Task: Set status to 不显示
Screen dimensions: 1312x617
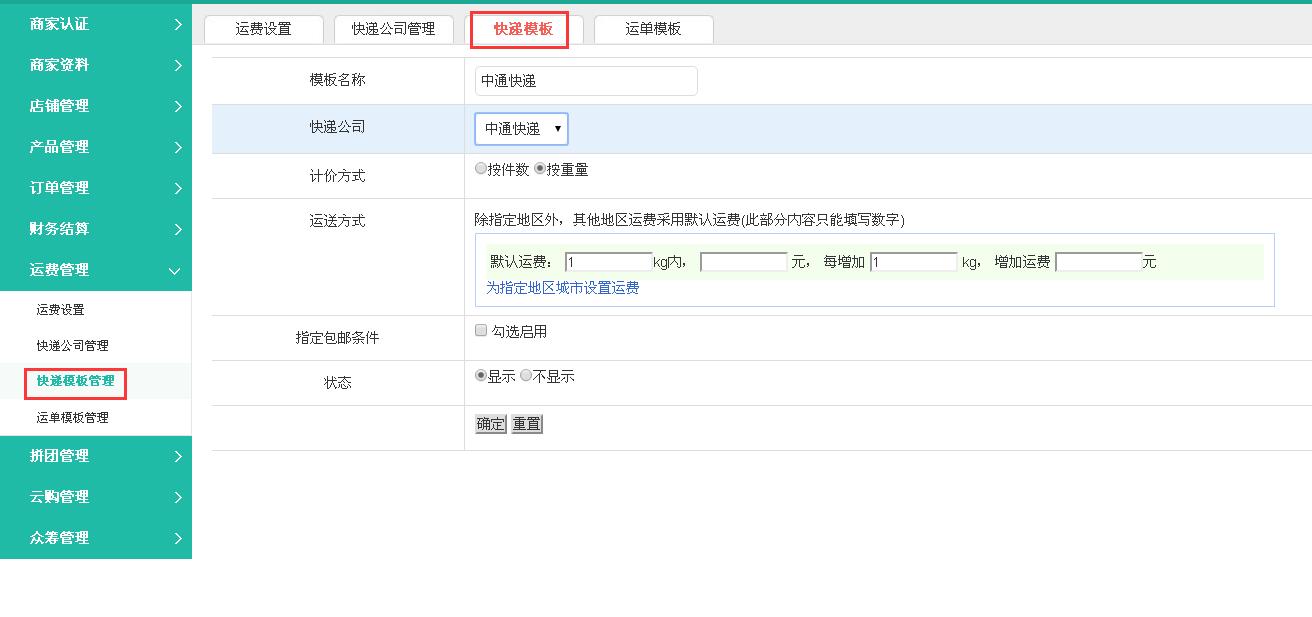Action: point(526,376)
